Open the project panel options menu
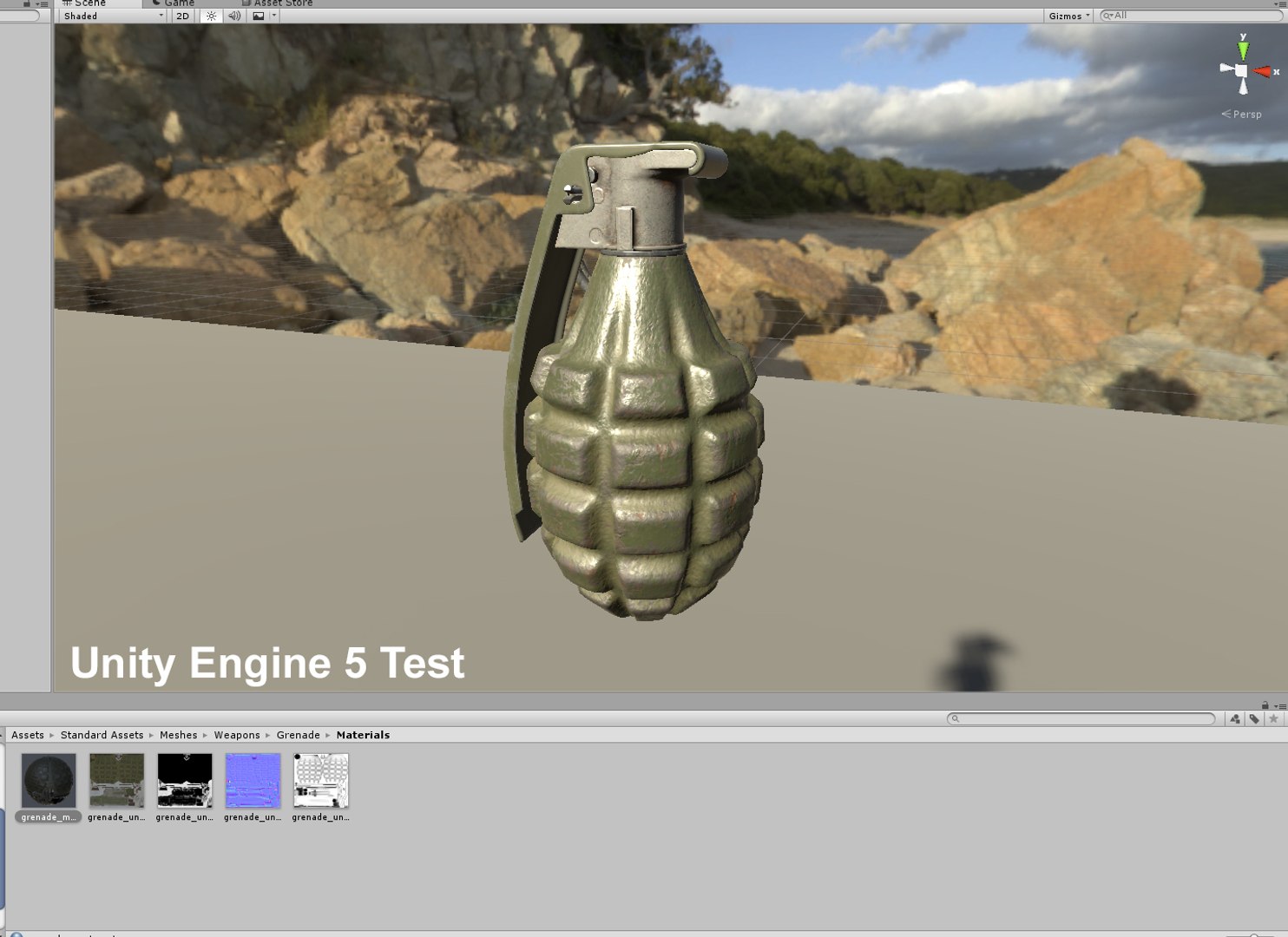The image size is (1288, 937). tap(1280, 705)
